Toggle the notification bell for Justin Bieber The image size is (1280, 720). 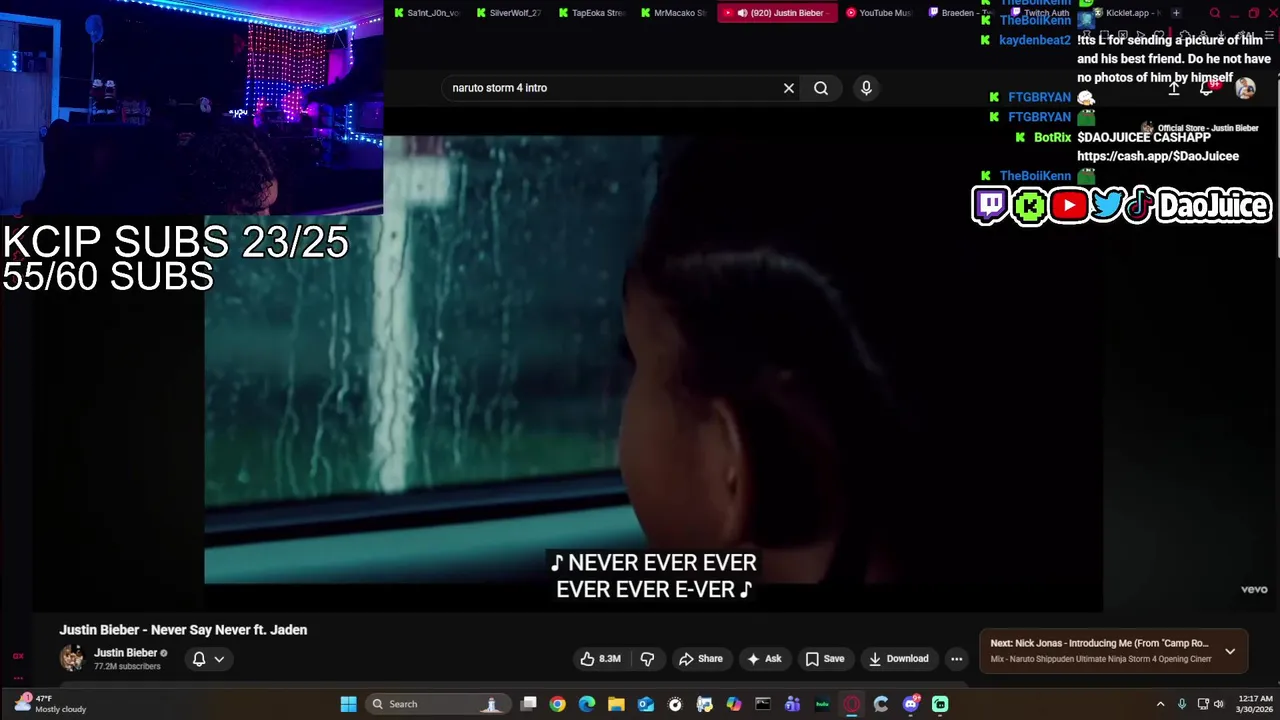199,659
